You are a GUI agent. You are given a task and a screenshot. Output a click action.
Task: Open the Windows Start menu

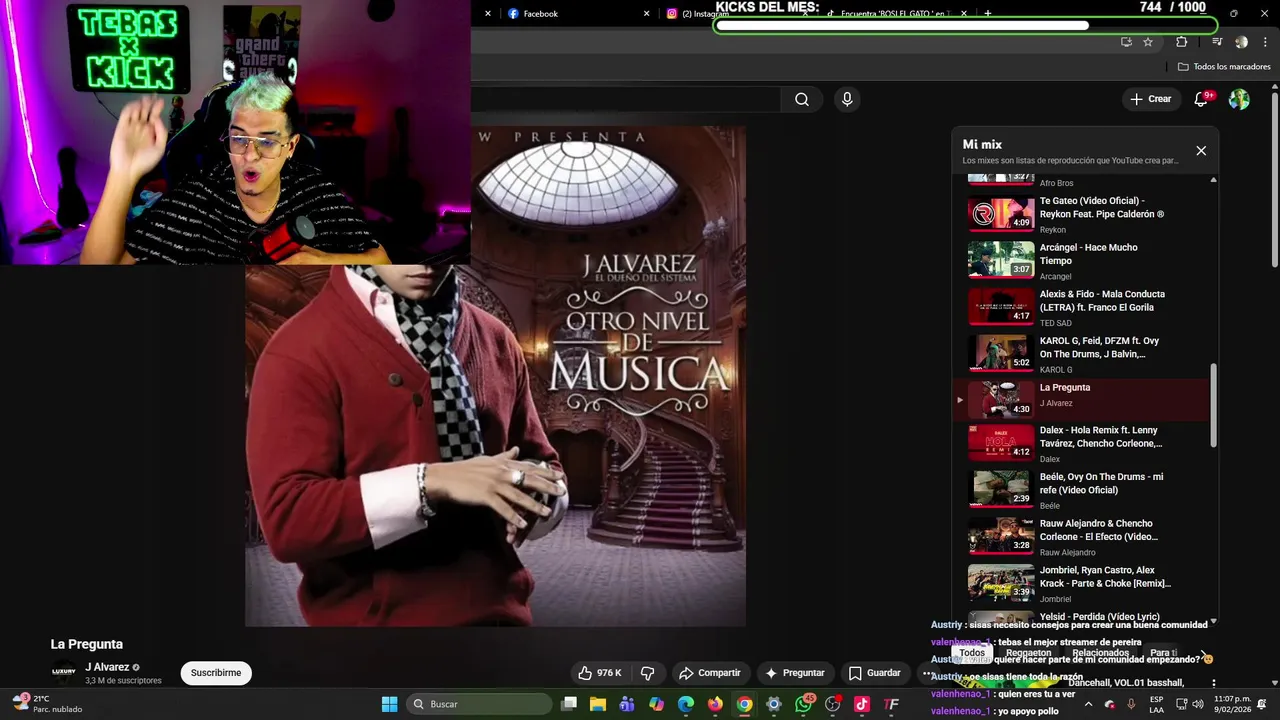pyautogui.click(x=389, y=704)
